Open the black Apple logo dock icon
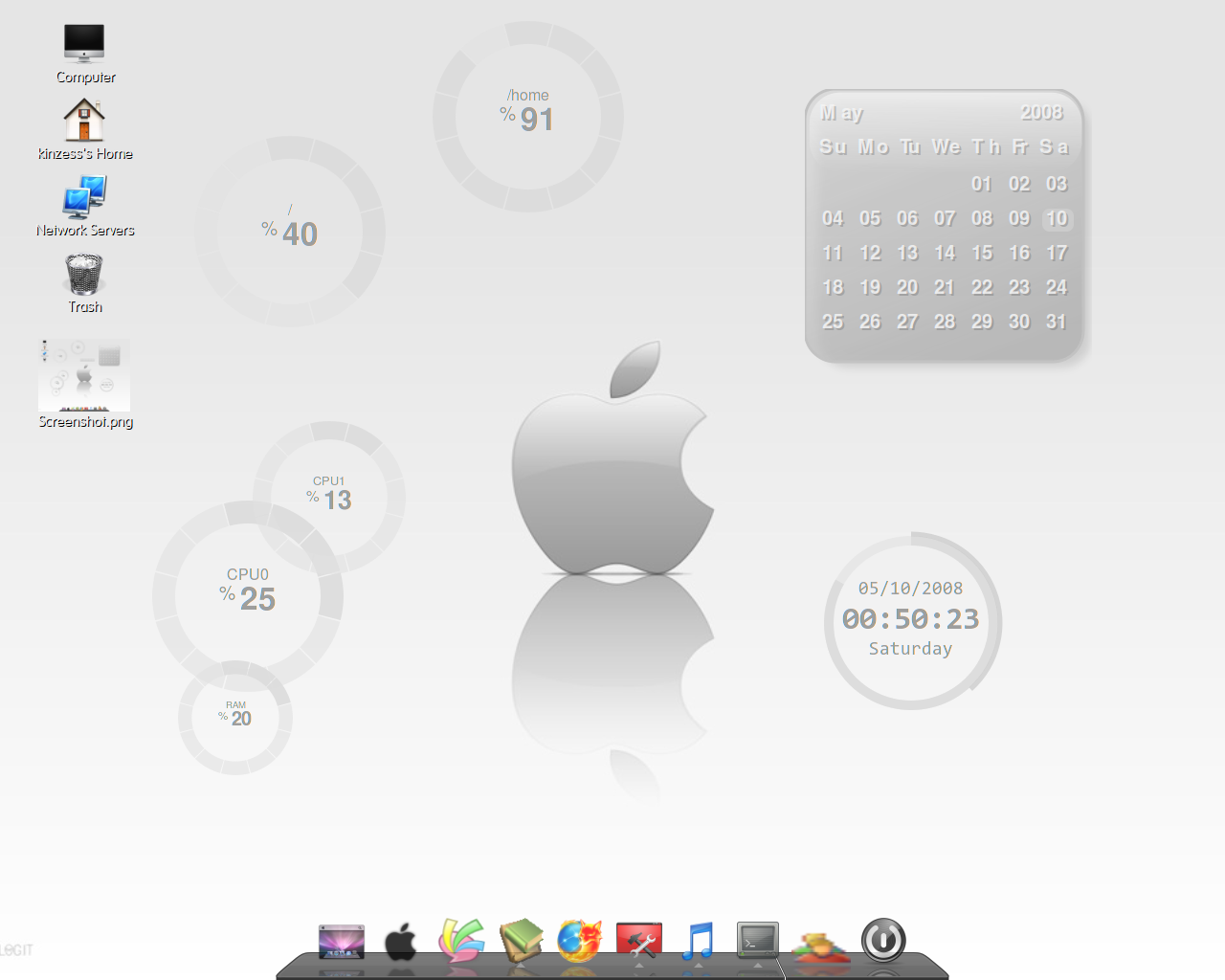Viewport: 1225px width, 980px height. pos(401,942)
